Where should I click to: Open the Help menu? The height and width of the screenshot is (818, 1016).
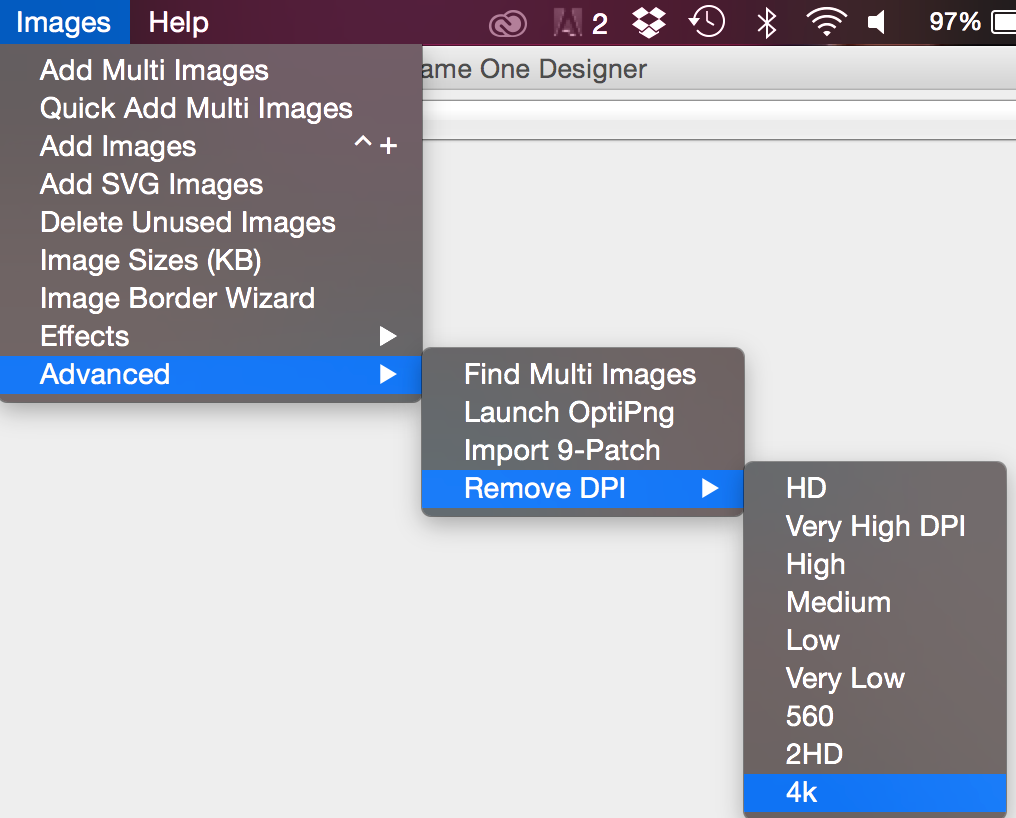pos(178,22)
